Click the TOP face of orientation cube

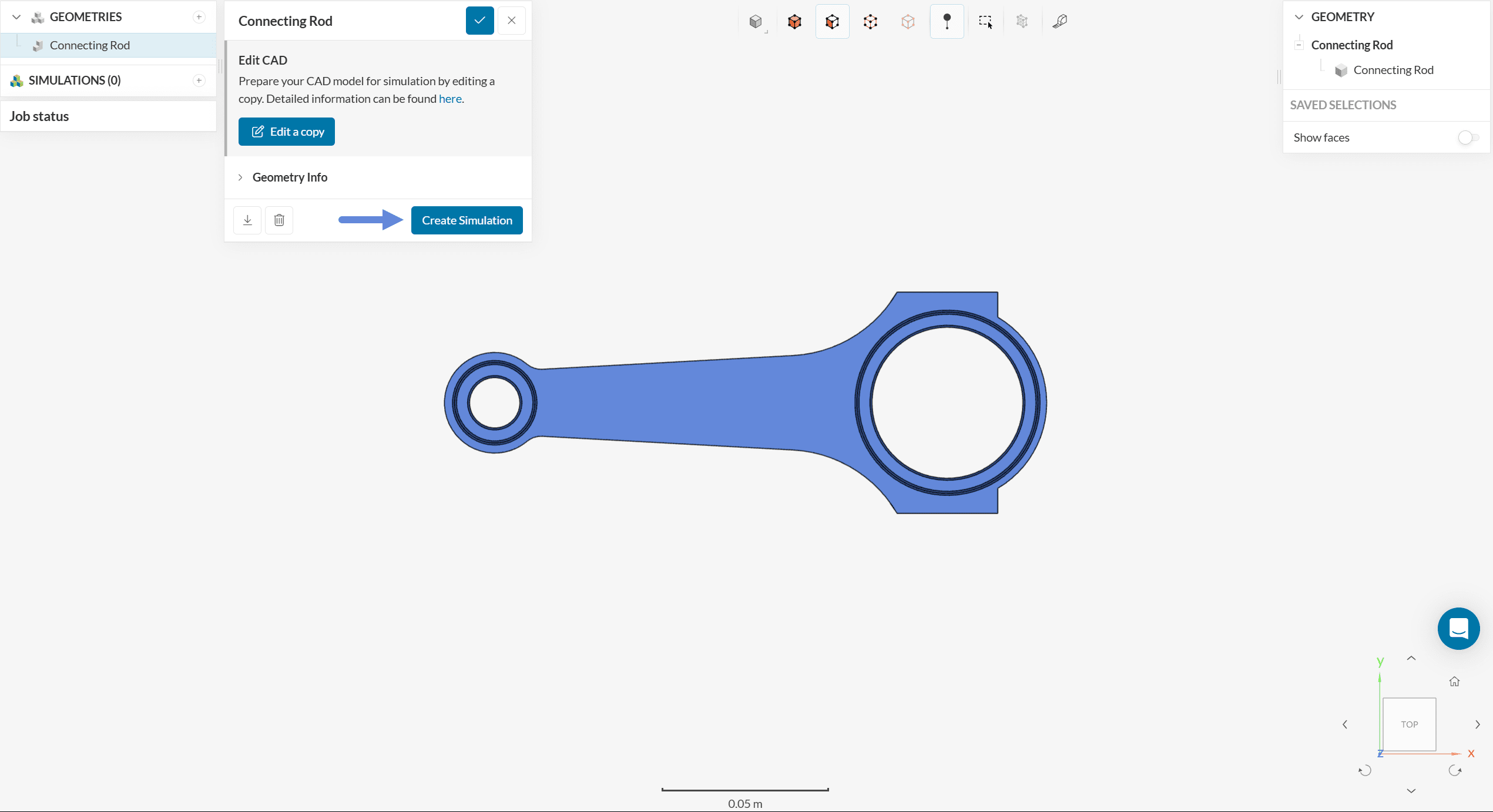[1409, 724]
